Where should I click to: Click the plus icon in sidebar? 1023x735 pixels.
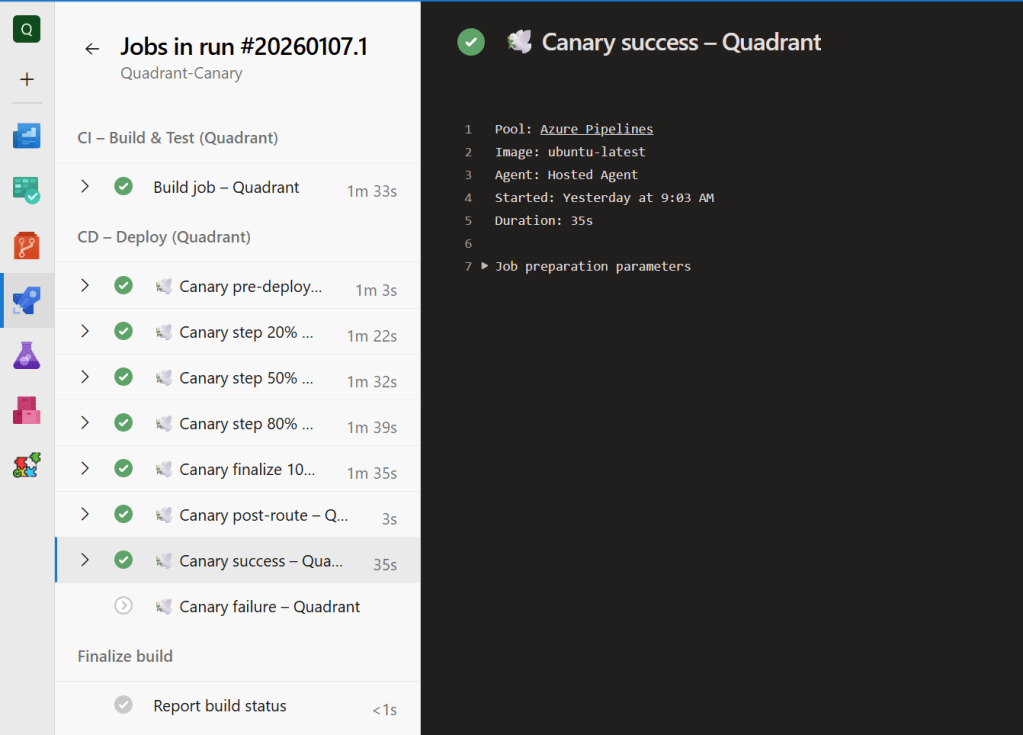(27, 79)
